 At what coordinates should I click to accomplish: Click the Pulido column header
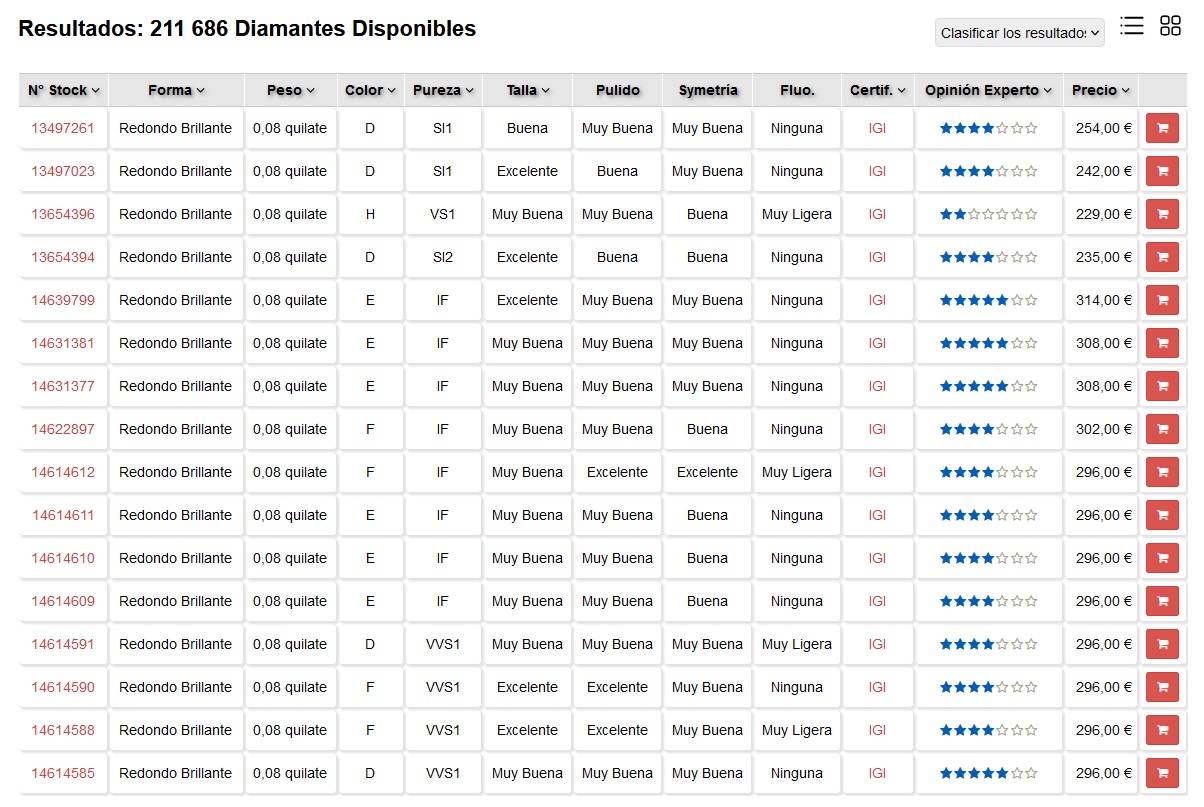point(617,89)
